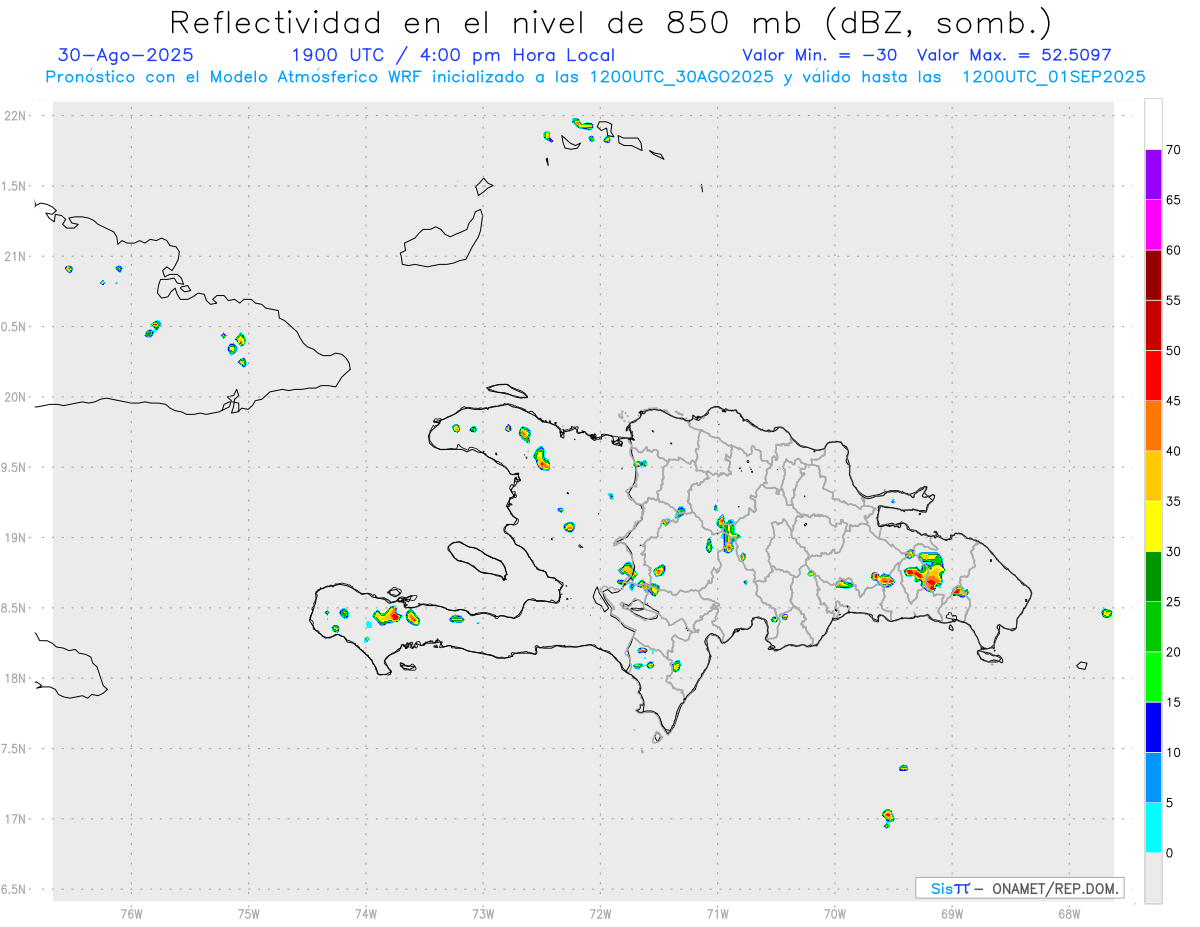Click the '18N' latitude label
Screen dimensions: 1200x927
point(16,678)
